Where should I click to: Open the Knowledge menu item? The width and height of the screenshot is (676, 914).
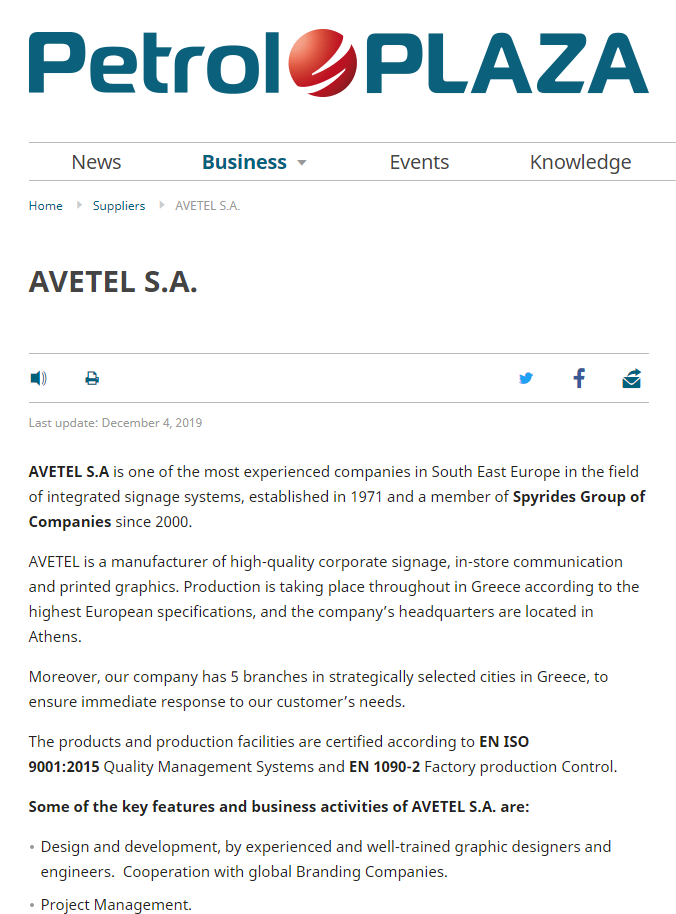(x=580, y=162)
